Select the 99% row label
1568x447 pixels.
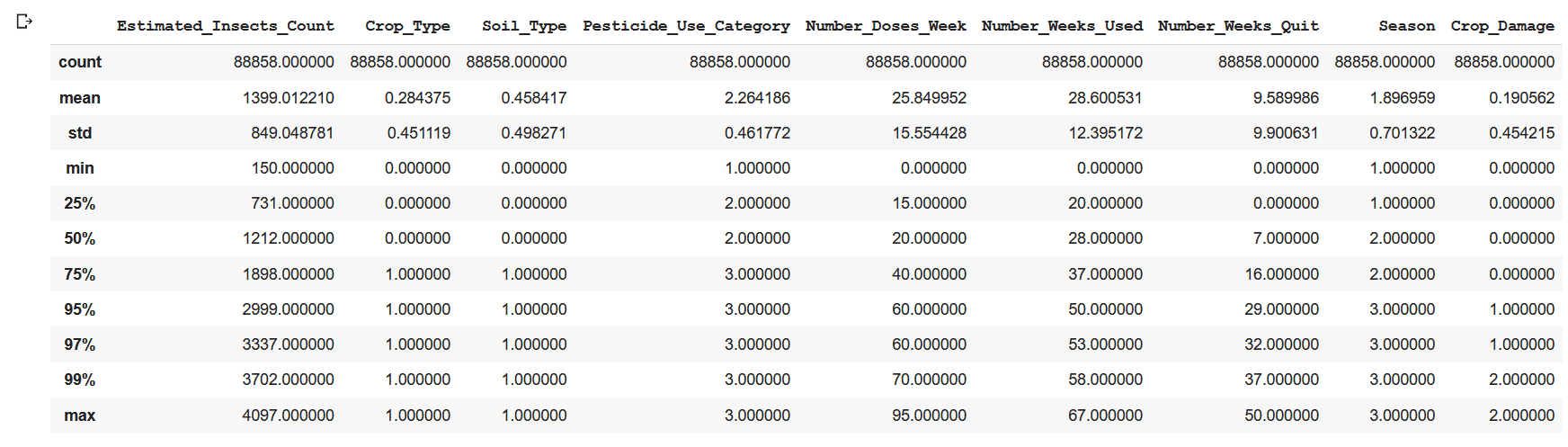tap(80, 380)
